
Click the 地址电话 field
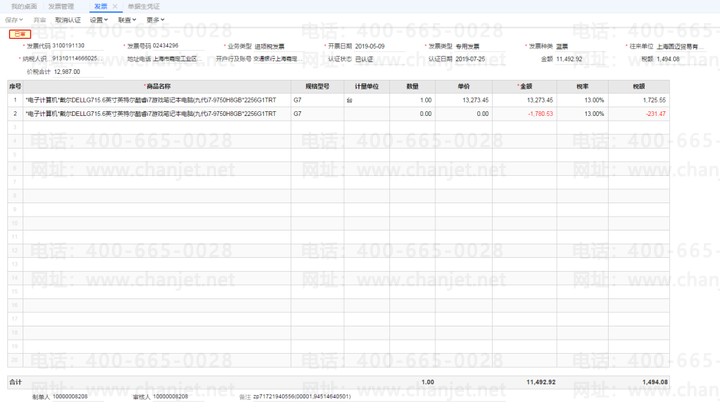point(178,59)
